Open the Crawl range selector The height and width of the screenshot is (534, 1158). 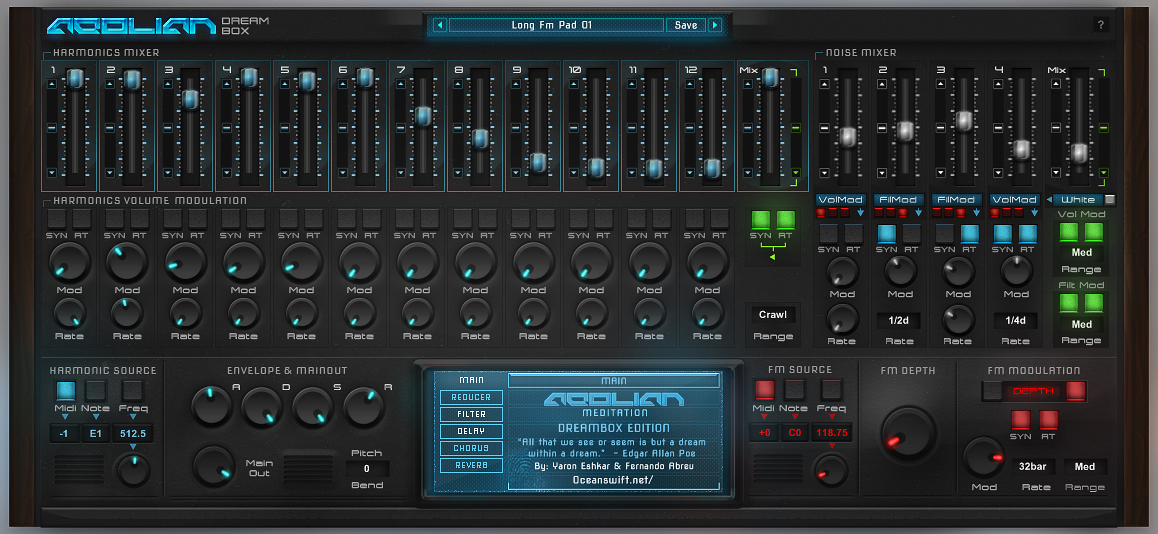773,315
